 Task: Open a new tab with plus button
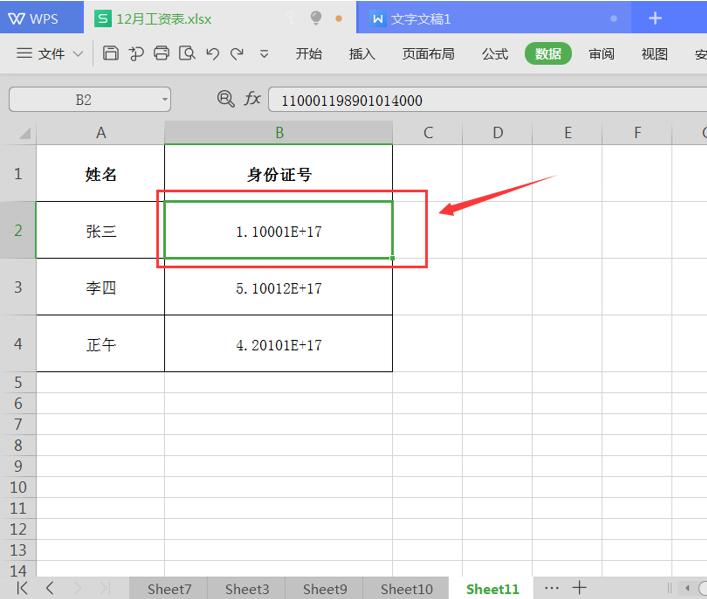point(655,18)
